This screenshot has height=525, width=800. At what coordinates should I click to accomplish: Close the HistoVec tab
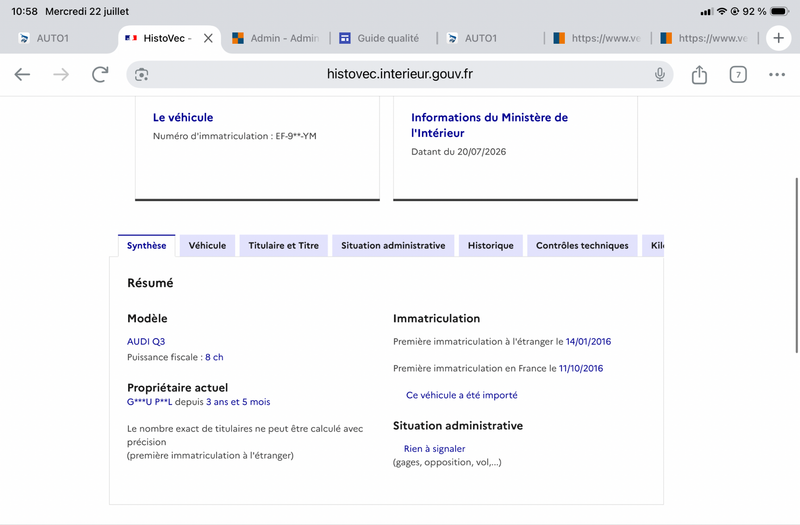coord(208,38)
